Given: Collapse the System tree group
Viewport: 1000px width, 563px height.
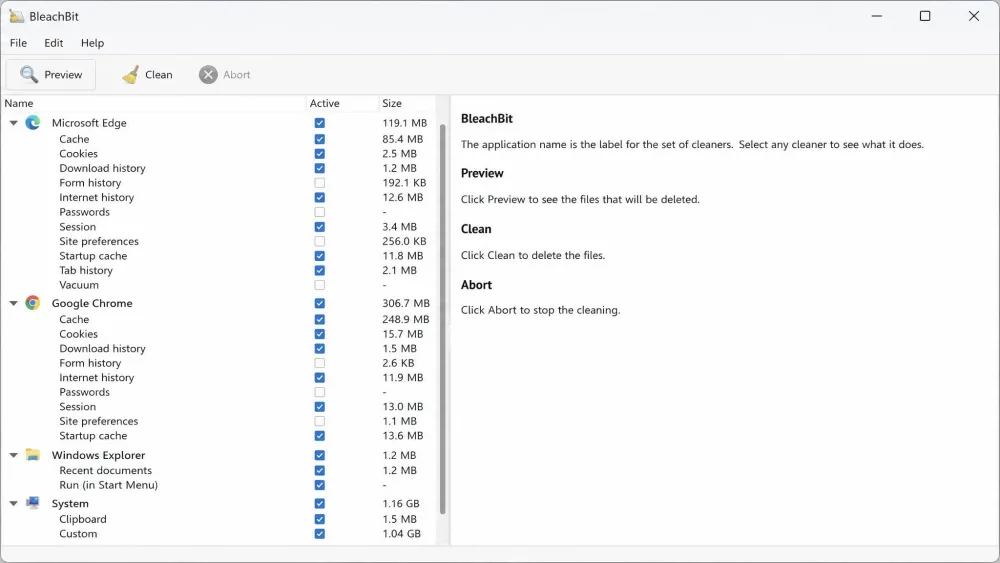Looking at the screenshot, I should [13, 504].
